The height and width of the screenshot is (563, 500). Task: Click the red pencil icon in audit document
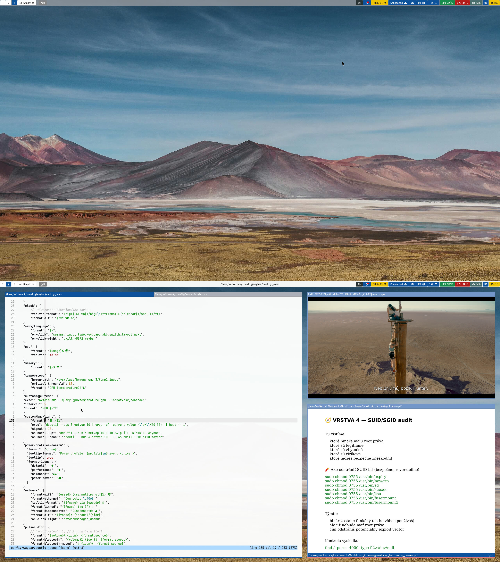[327, 470]
